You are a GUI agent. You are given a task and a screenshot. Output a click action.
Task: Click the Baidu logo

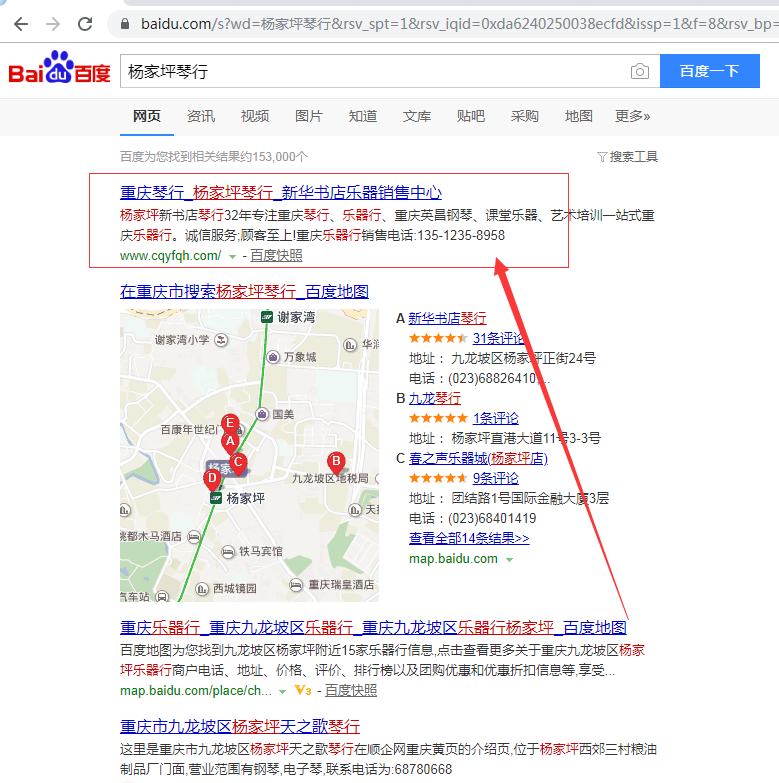[59, 71]
